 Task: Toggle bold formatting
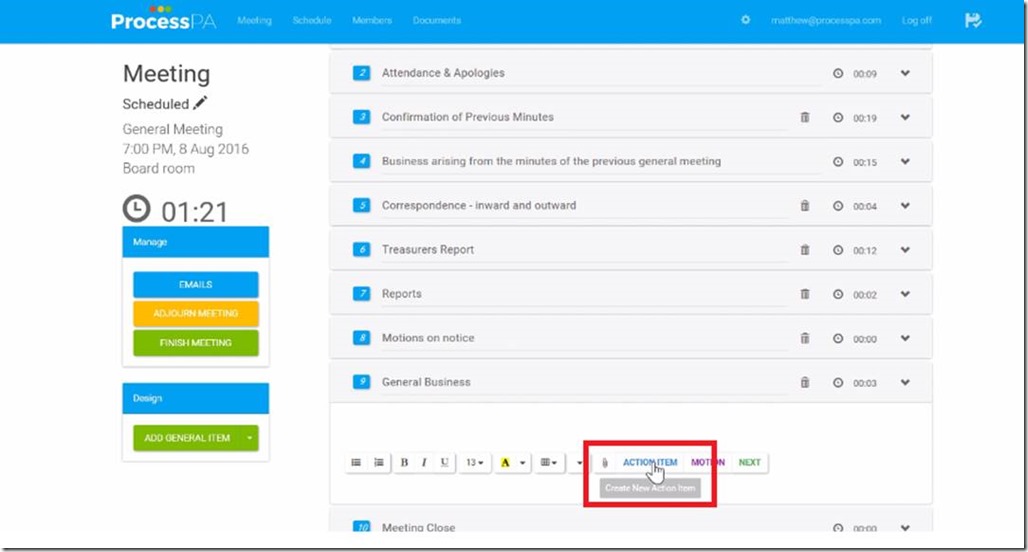point(404,463)
